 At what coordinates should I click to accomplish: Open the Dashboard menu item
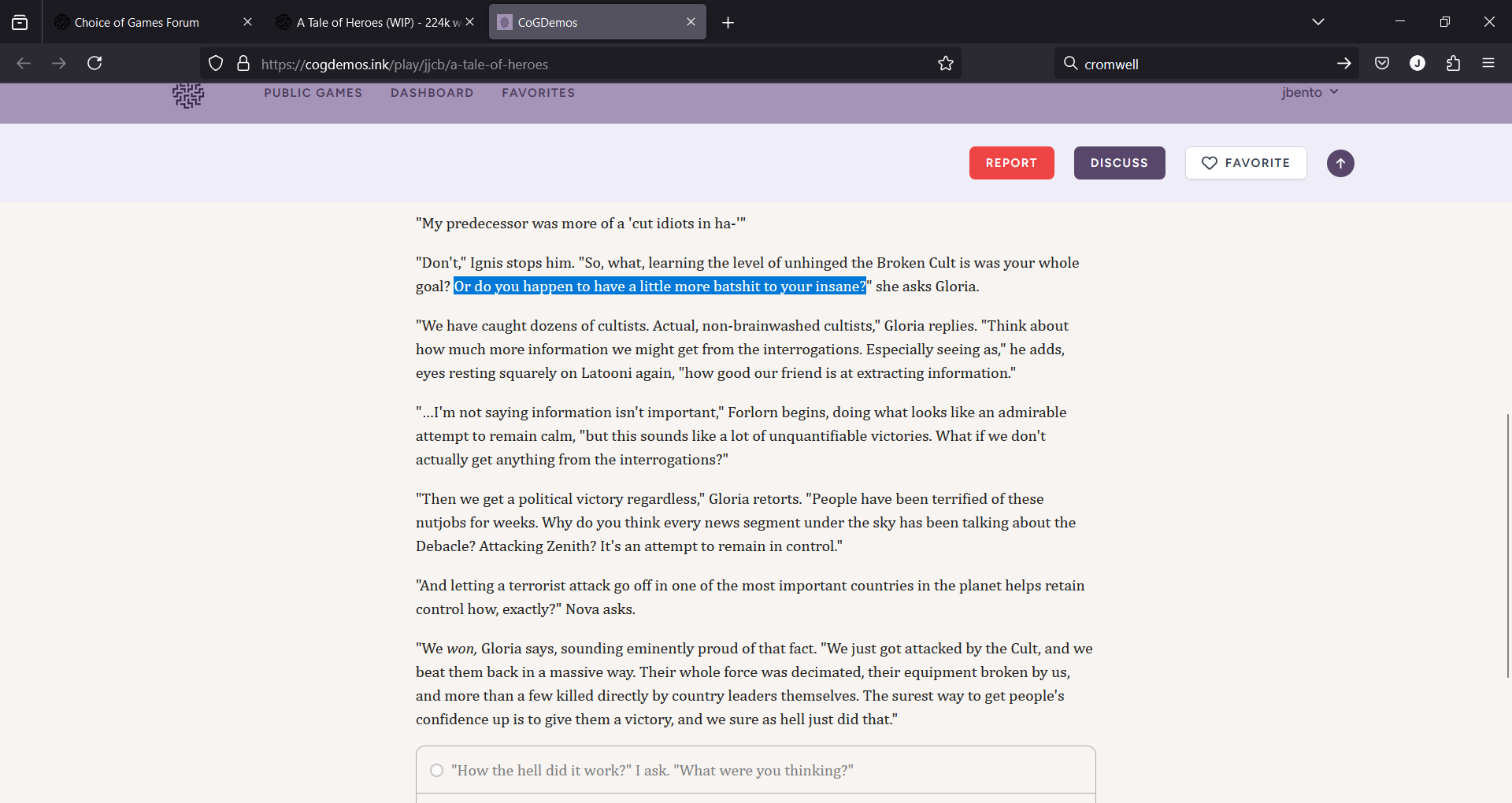(432, 93)
